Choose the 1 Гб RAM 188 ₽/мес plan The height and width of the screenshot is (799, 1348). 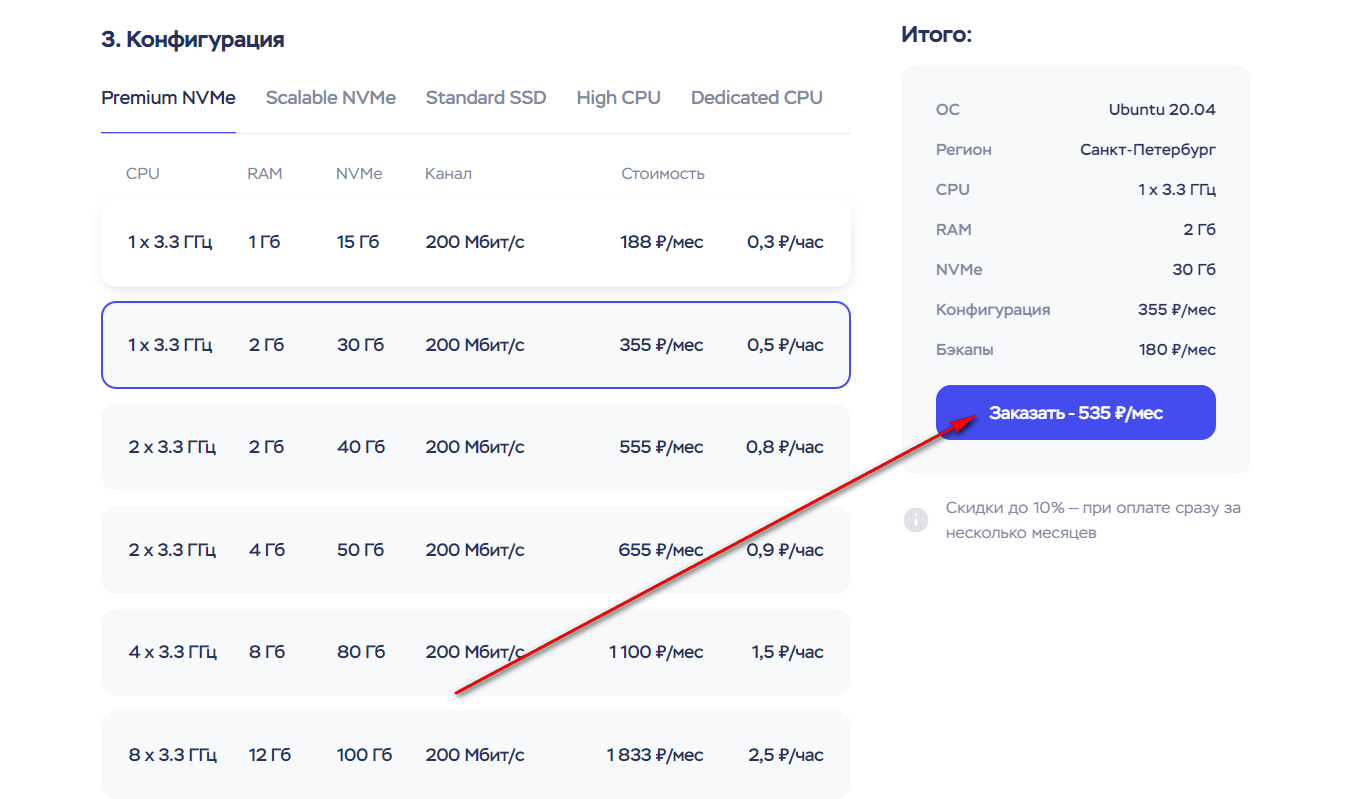pyautogui.click(x=475, y=243)
